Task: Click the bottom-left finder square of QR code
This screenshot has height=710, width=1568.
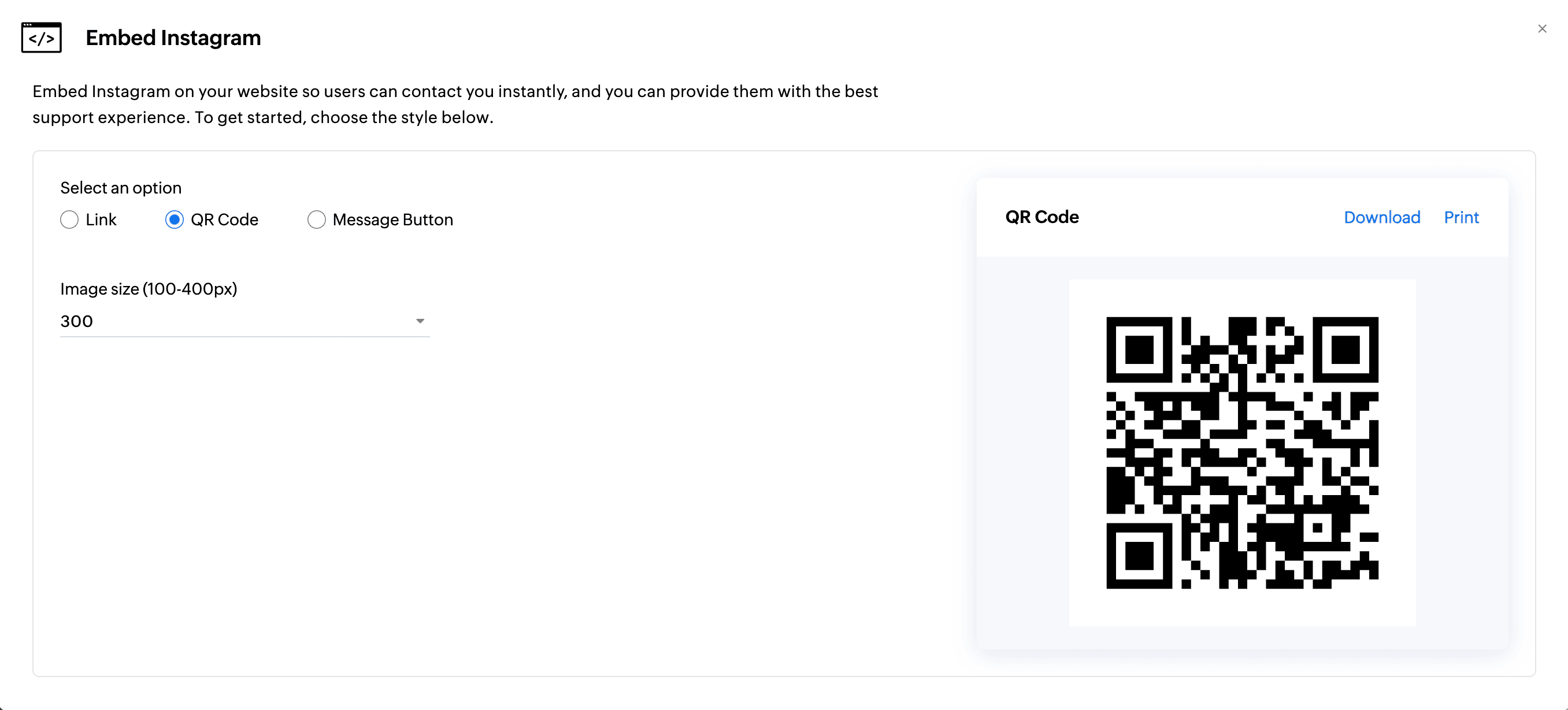Action: tap(1139, 556)
